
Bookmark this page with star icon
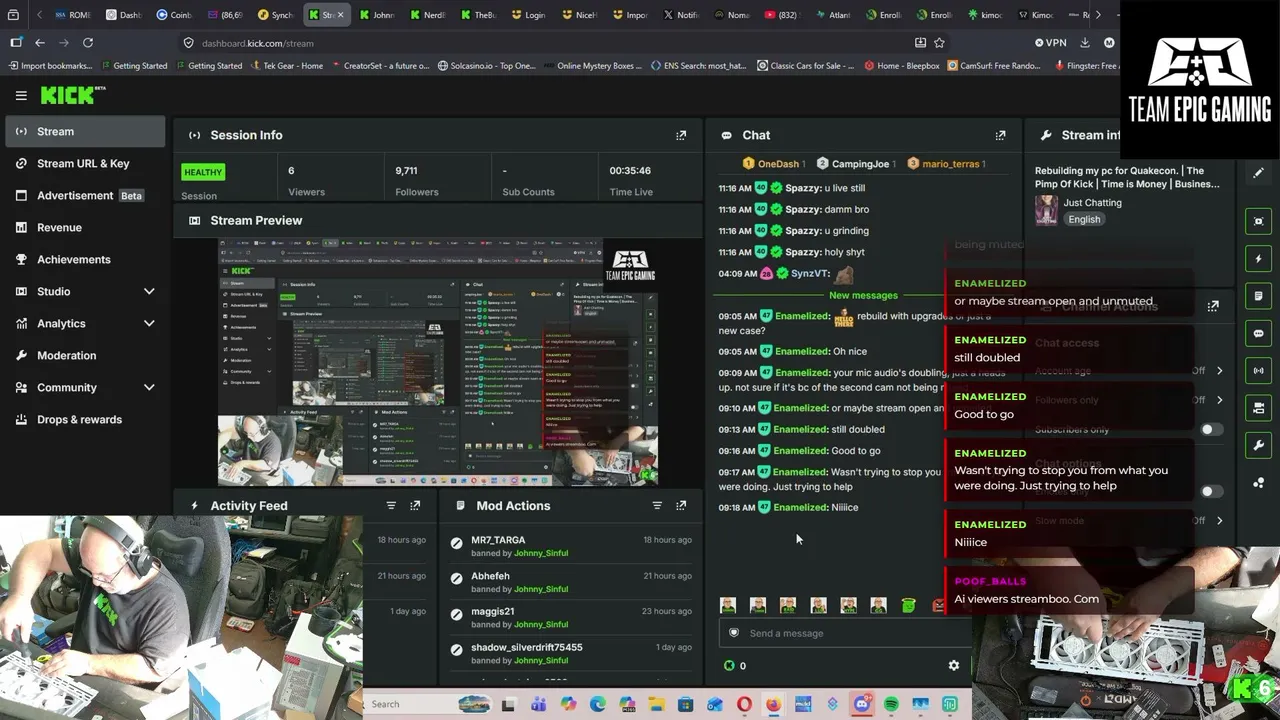pyautogui.click(x=939, y=43)
